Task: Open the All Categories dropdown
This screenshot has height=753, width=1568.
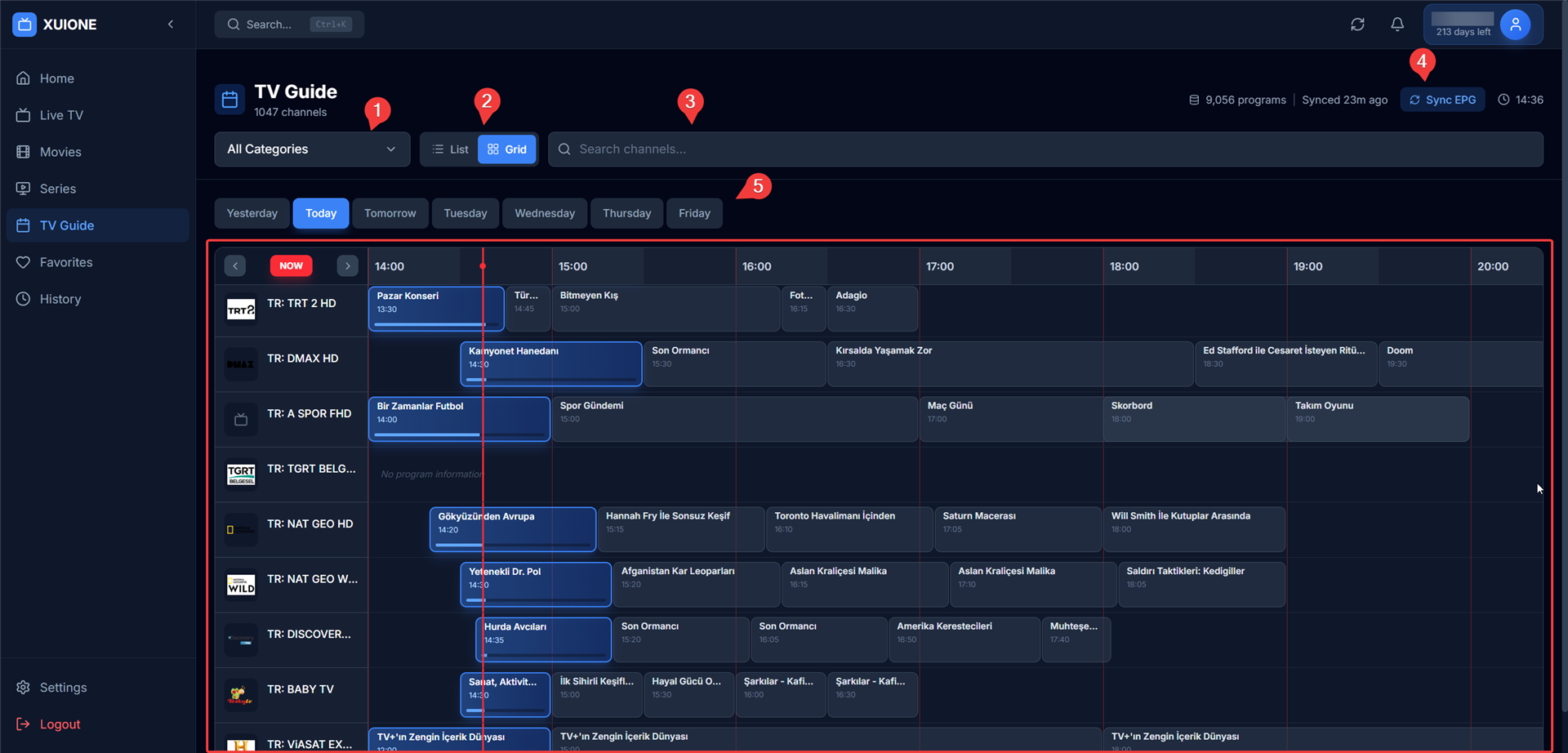Action: click(311, 149)
